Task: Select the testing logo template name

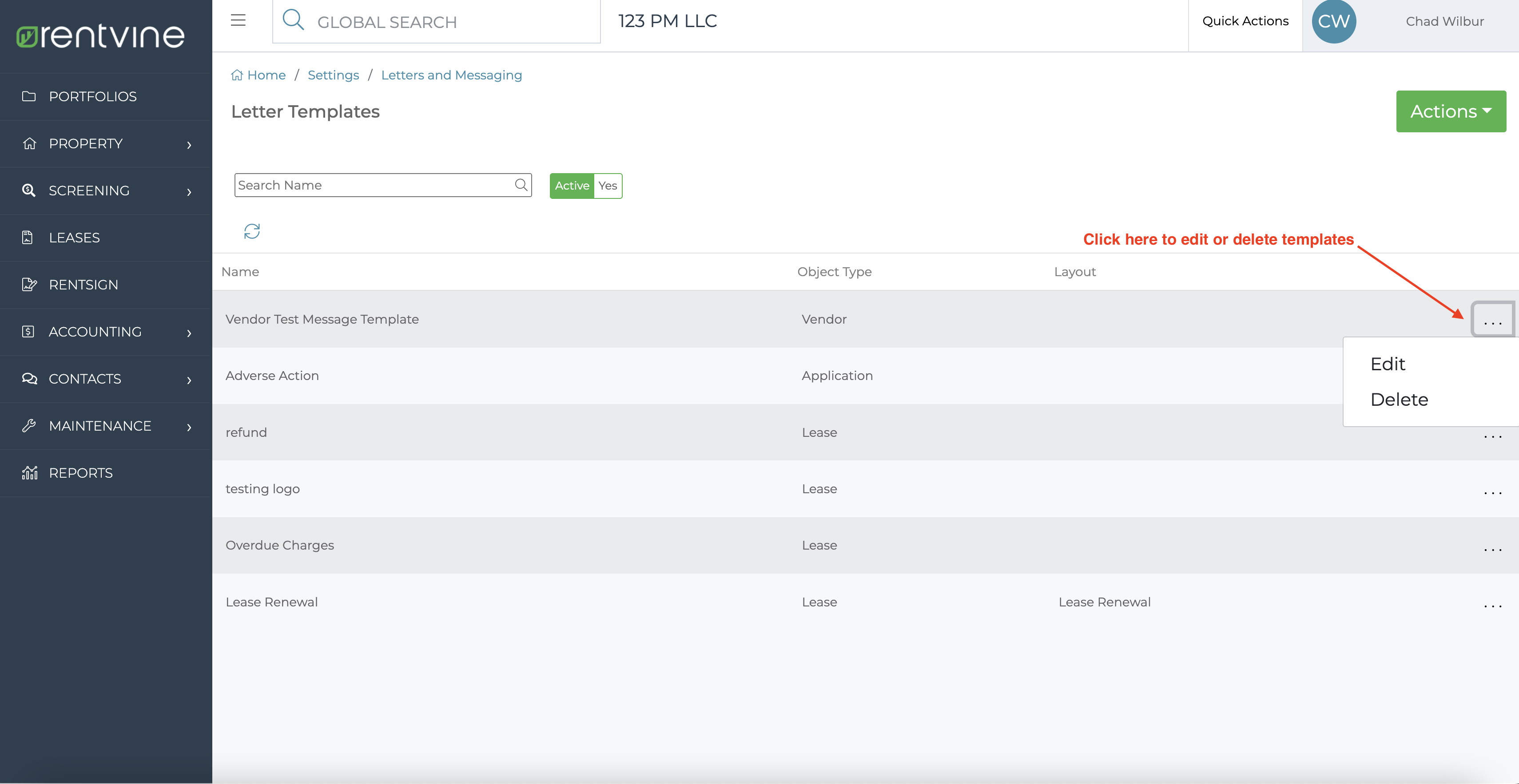Action: 262,489
